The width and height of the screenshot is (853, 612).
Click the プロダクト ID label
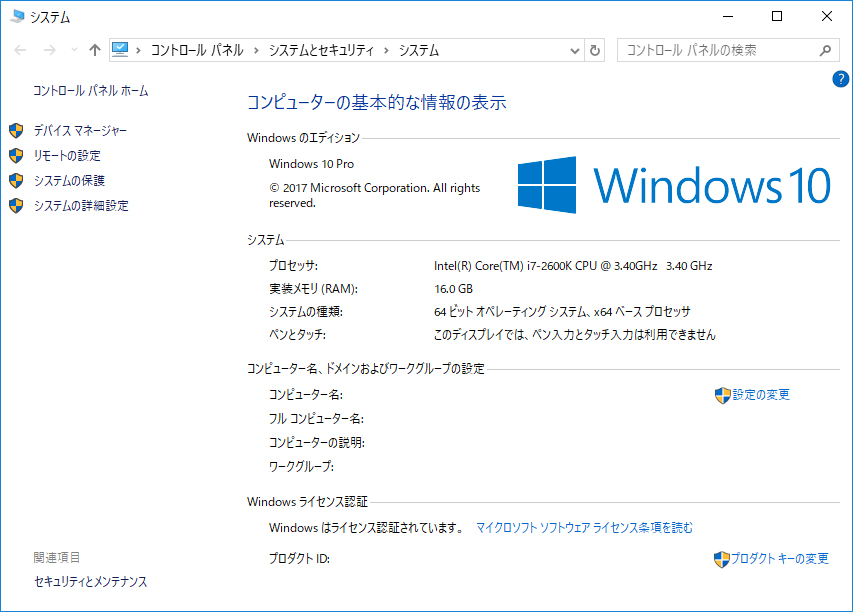coord(299,559)
